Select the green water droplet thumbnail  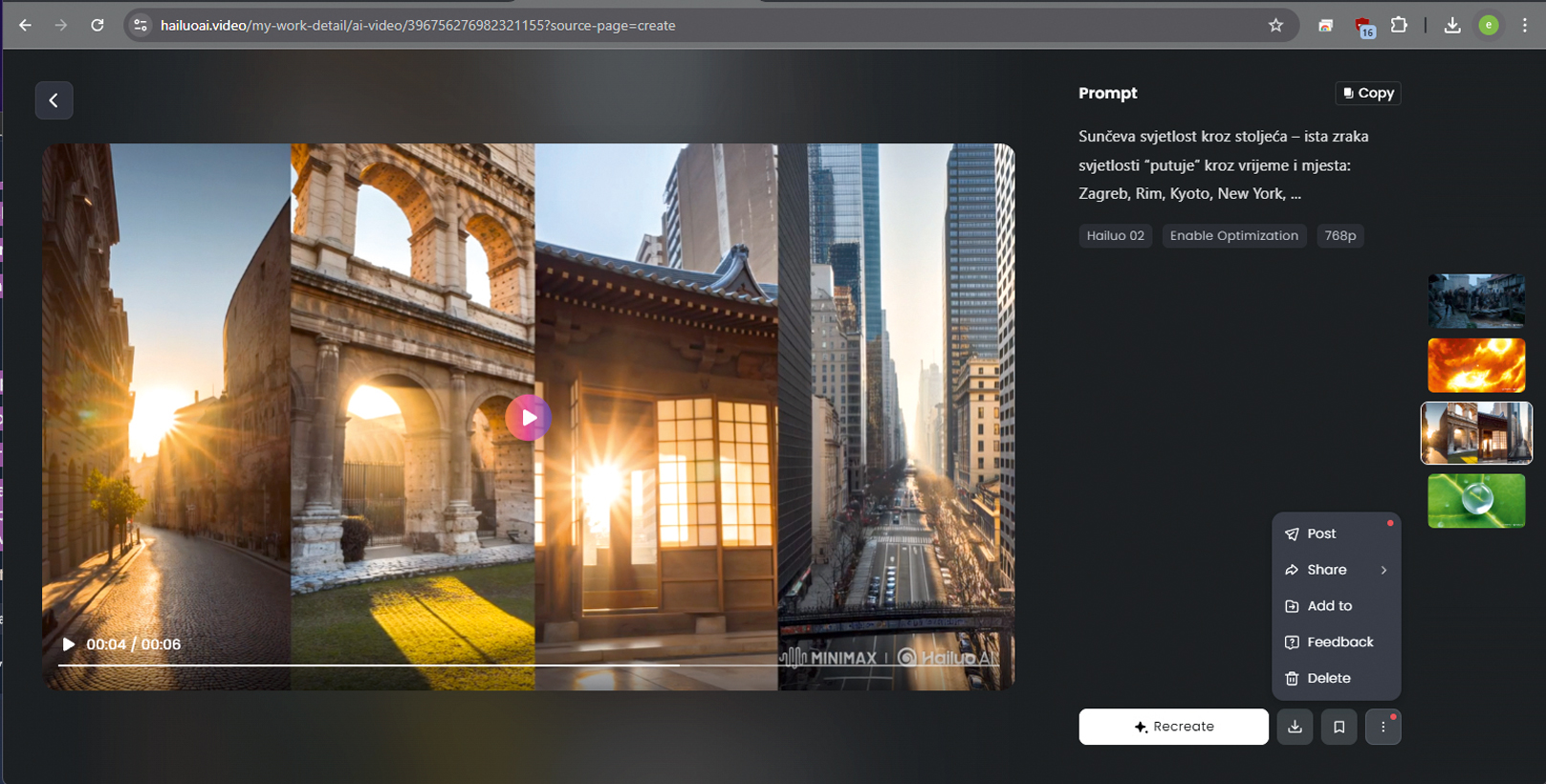coord(1475,501)
